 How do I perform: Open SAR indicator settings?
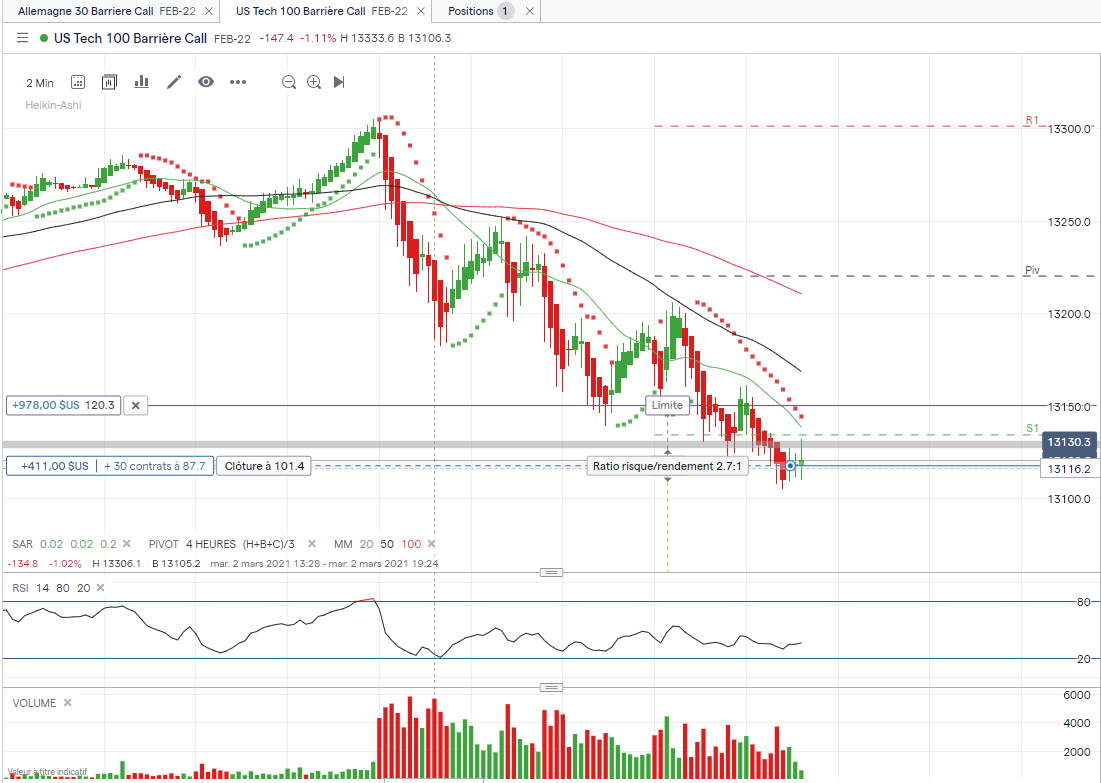pyautogui.click(x=65, y=544)
